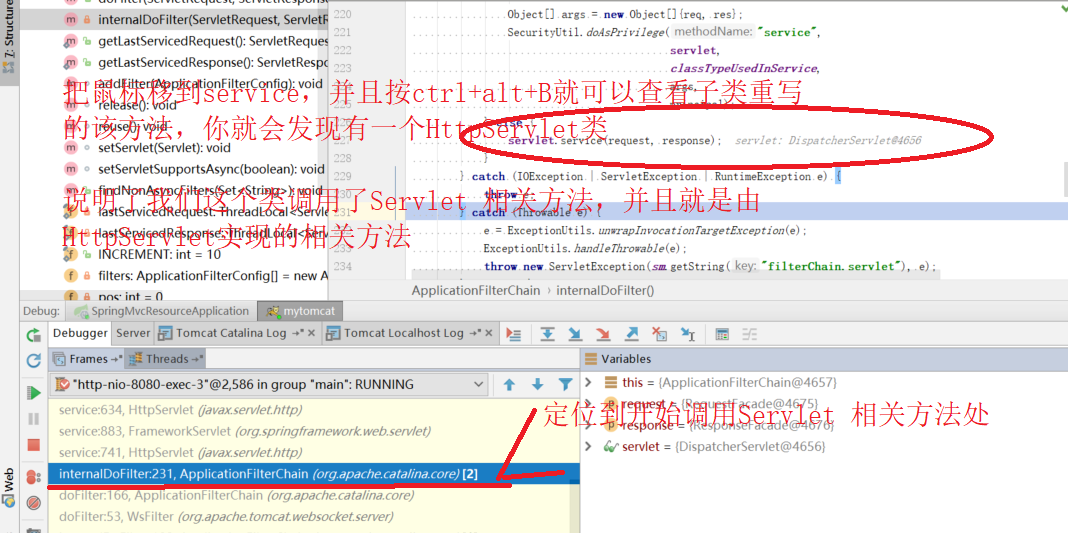Image resolution: width=1068 pixels, height=533 pixels.
Task: Pause program execution
Action: tap(33, 419)
